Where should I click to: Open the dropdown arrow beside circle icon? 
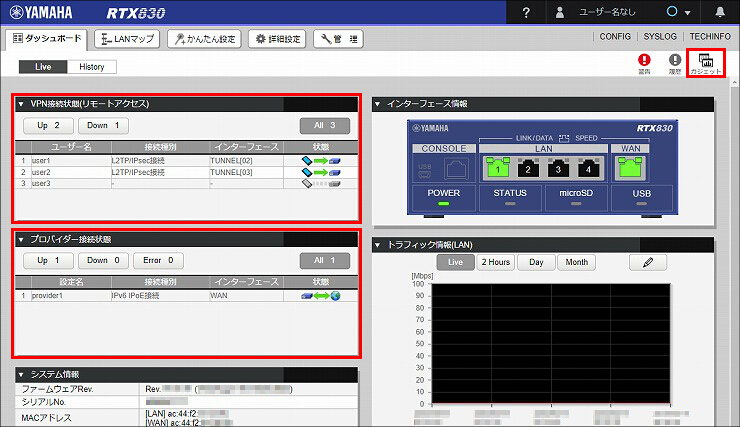click(x=687, y=13)
